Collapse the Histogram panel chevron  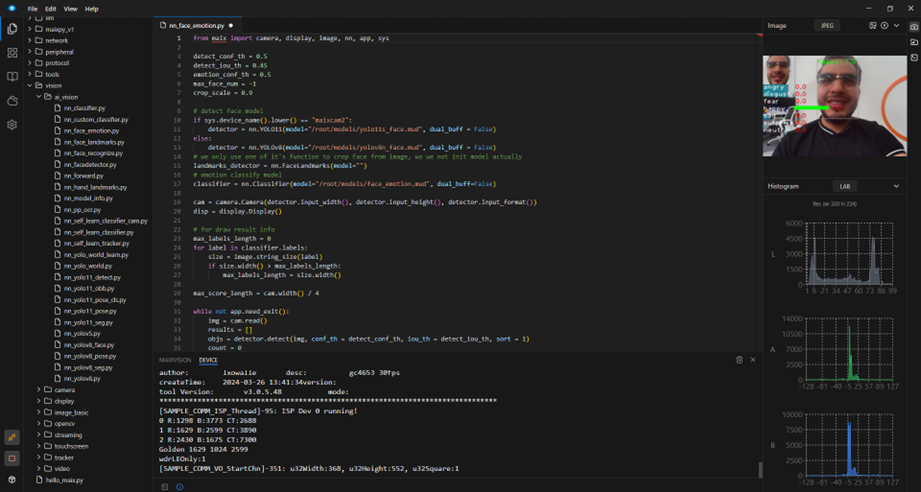point(896,186)
